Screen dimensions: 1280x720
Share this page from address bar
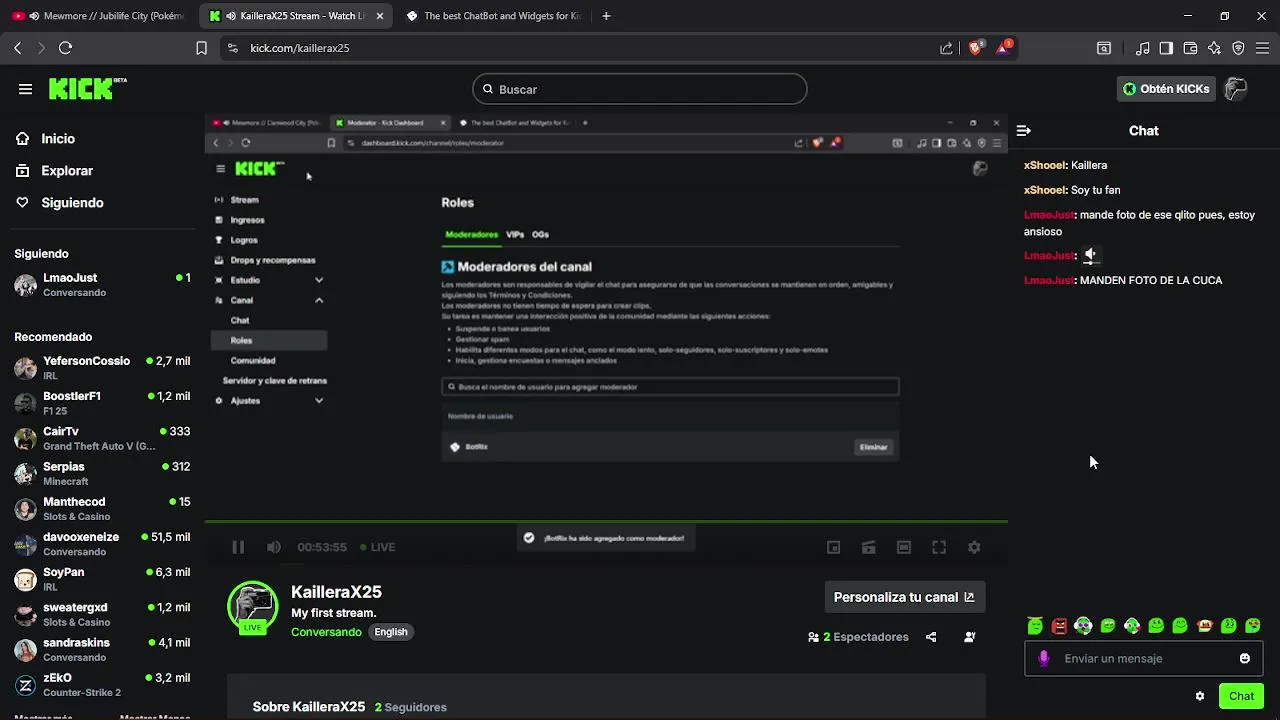[x=946, y=48]
